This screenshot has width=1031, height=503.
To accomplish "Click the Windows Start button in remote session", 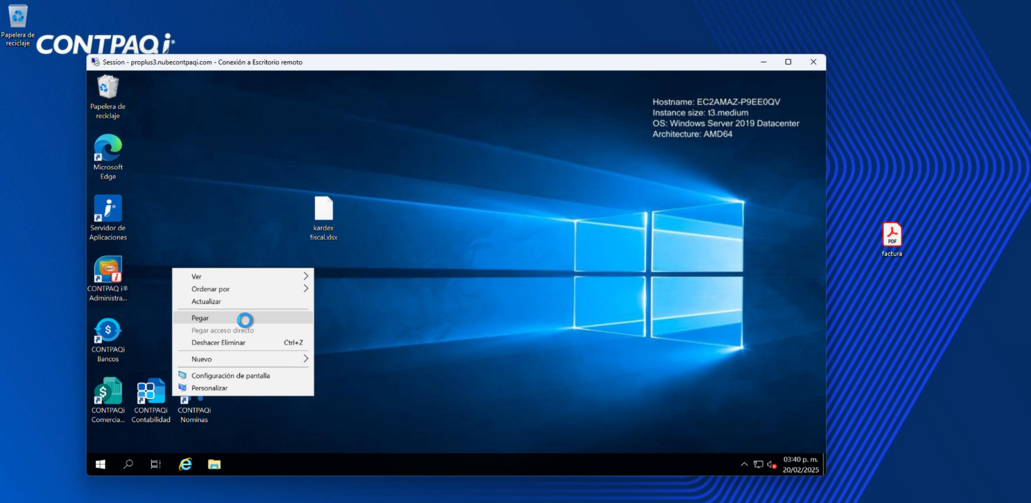I will pyautogui.click(x=100, y=464).
